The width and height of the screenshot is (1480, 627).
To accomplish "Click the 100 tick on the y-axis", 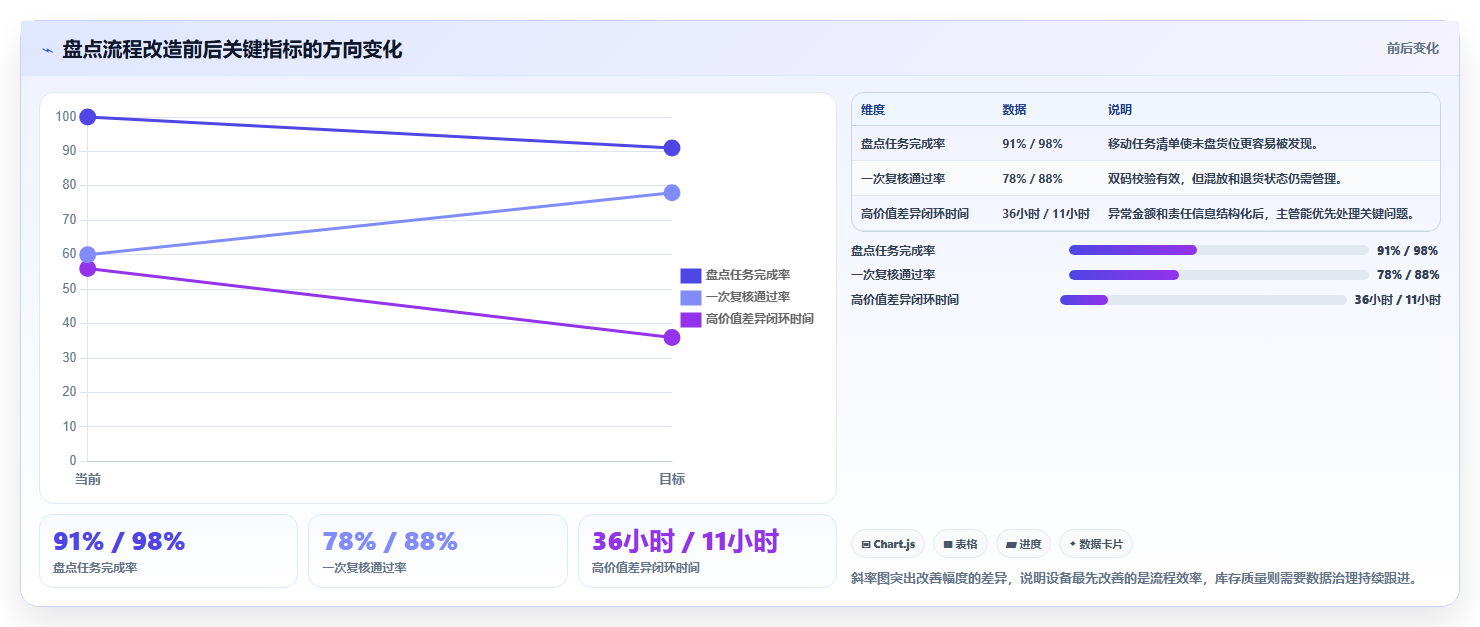I will coord(66,117).
